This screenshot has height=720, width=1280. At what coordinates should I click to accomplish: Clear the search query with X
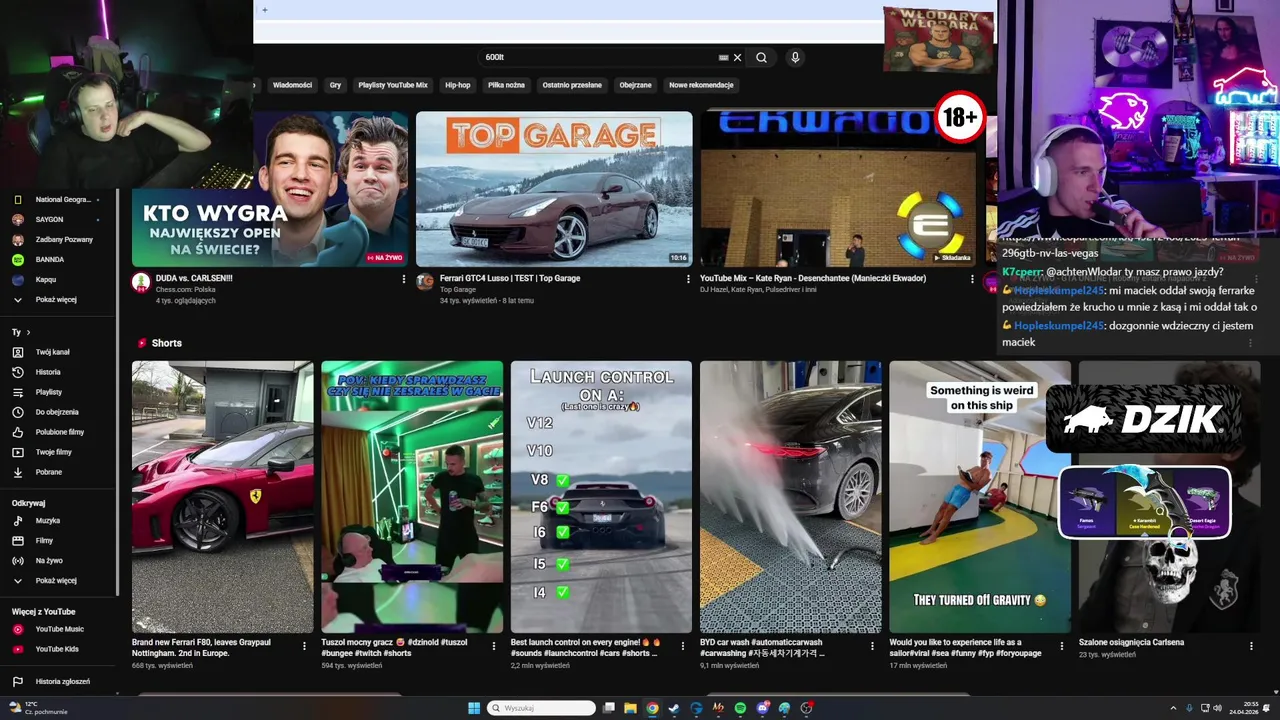coord(738,57)
